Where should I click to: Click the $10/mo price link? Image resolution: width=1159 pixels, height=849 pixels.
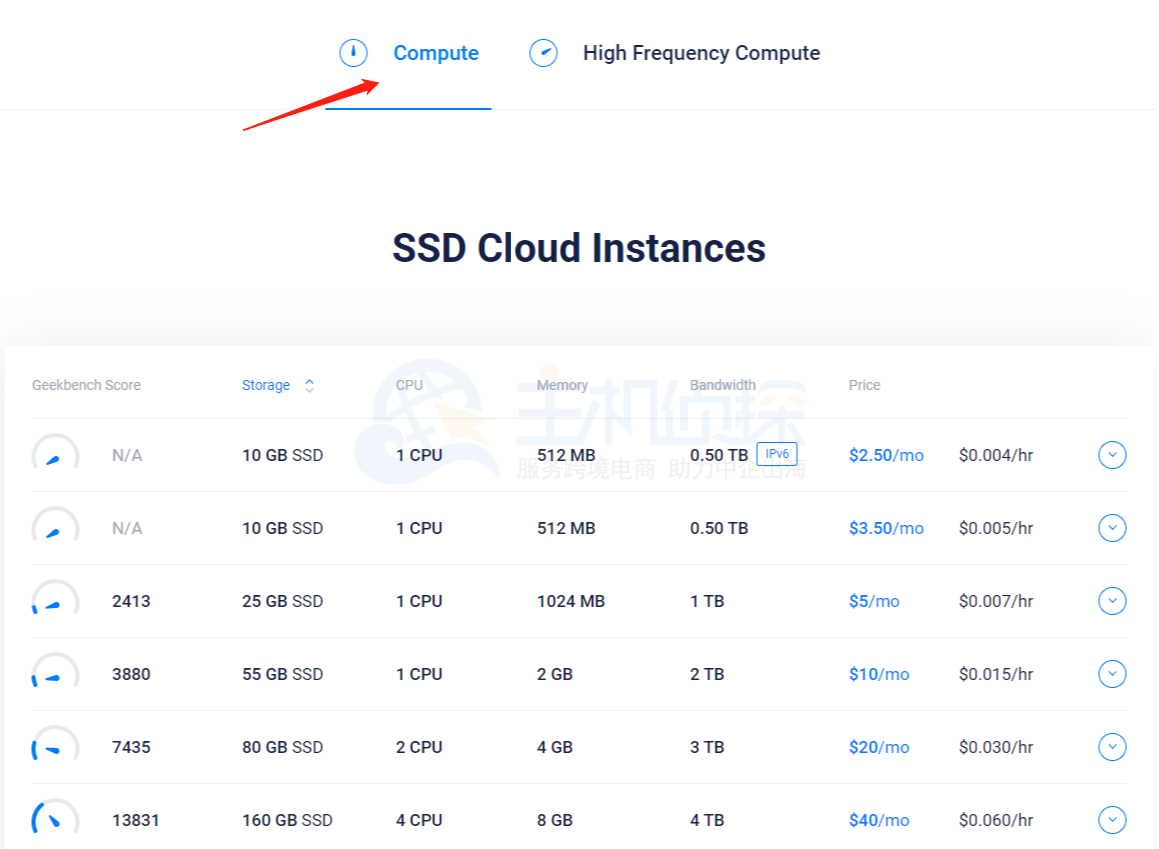(x=878, y=674)
